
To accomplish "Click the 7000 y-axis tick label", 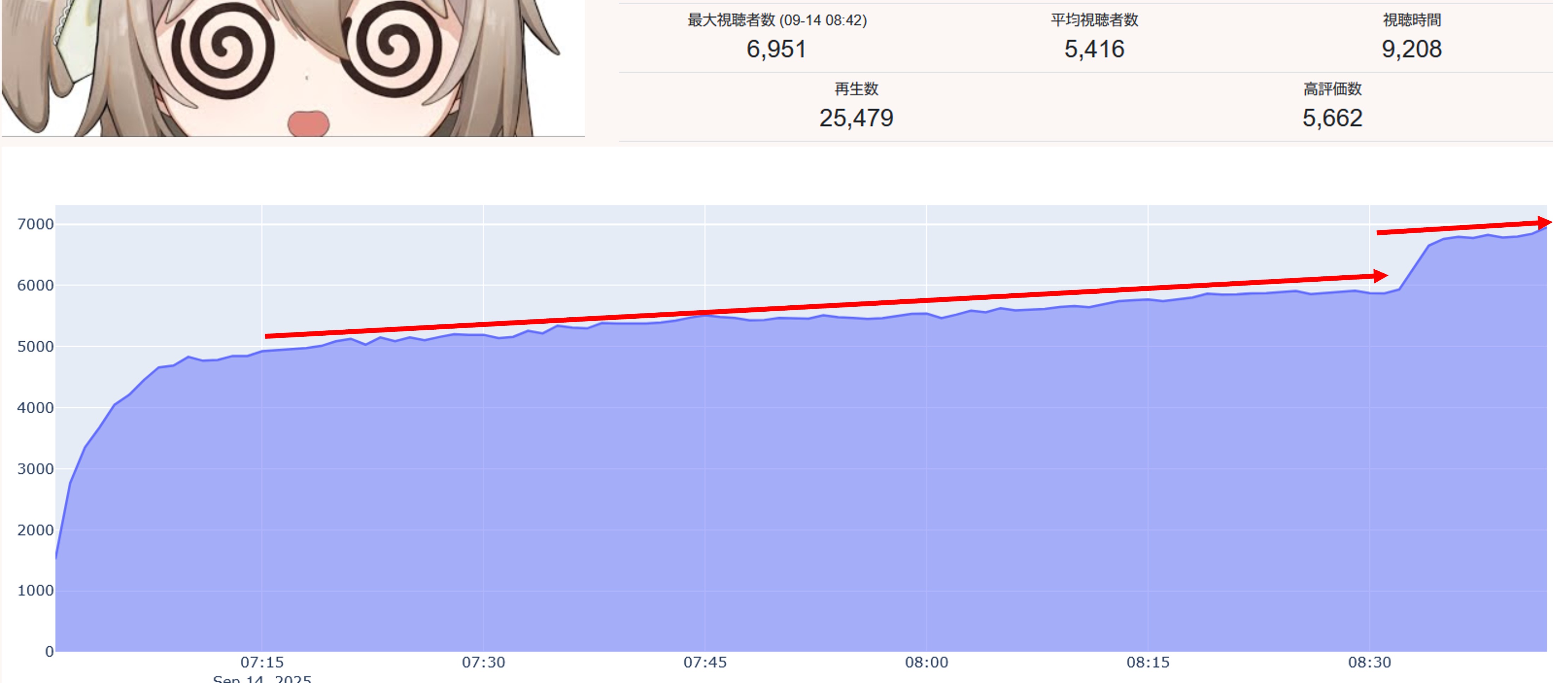I will click(x=35, y=224).
